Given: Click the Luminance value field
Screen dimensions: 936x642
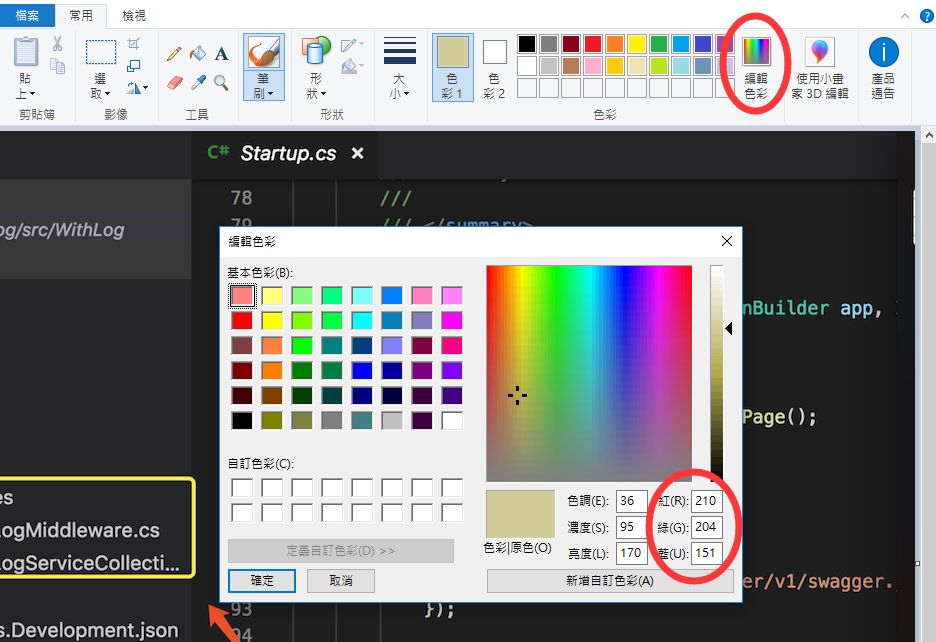Looking at the screenshot, I should pos(632,553).
